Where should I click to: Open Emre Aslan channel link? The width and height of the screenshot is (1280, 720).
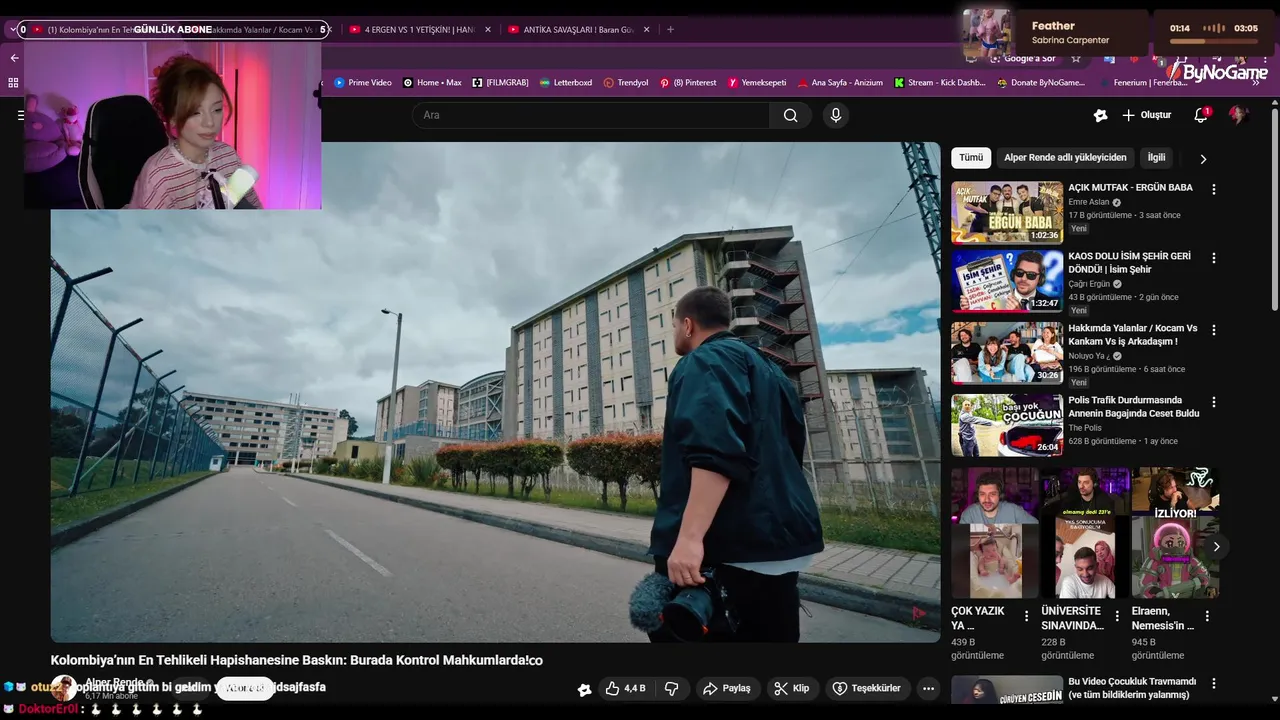click(1089, 202)
